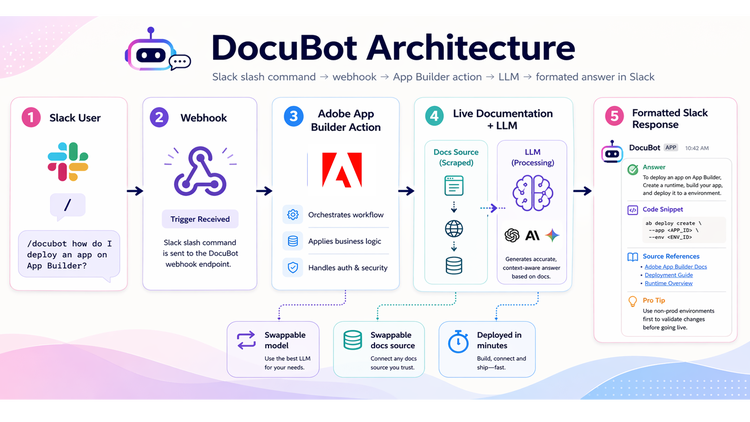The height and width of the screenshot is (422, 750).
Task: Click the shield icon beside Handles auth & security
Action: (292, 267)
